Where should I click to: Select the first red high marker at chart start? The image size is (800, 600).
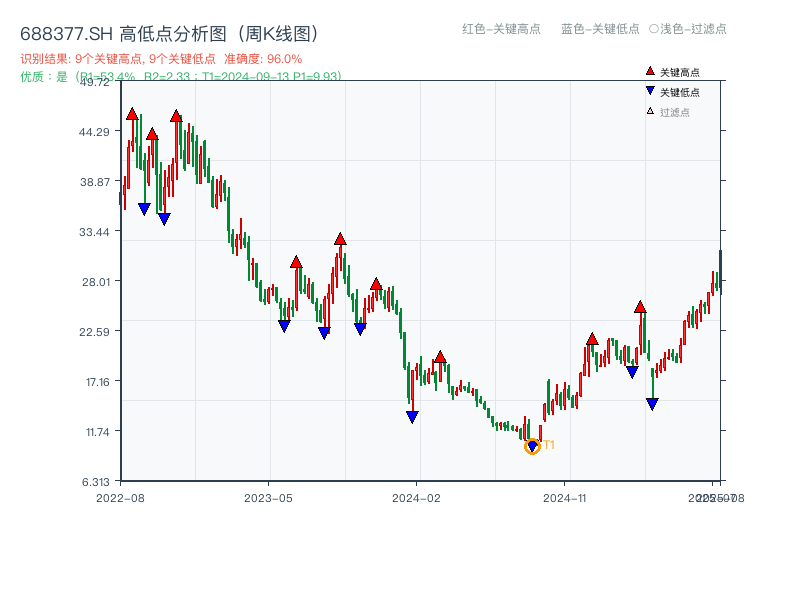(x=132, y=114)
